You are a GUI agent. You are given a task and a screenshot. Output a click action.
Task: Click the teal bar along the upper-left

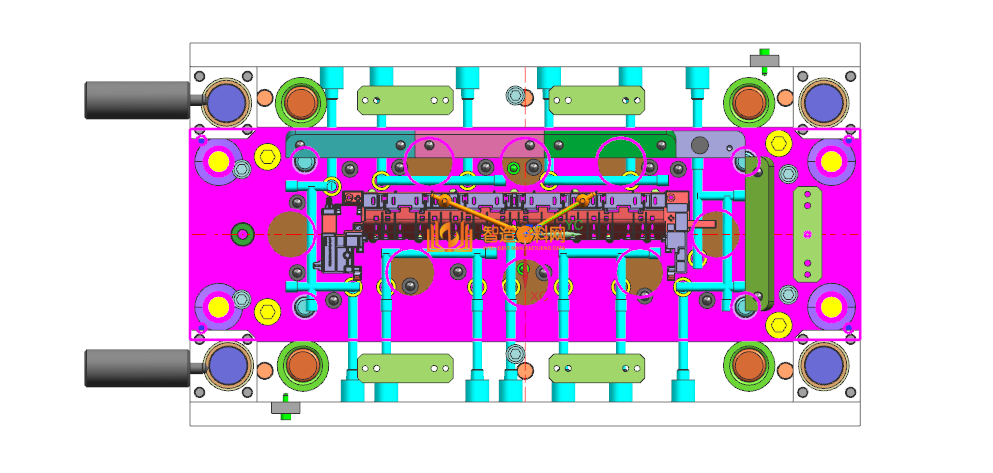(x=350, y=144)
